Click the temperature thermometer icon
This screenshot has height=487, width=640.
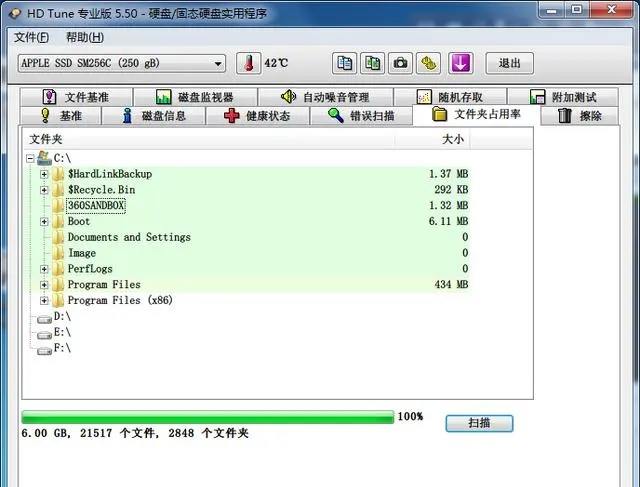tap(247, 63)
